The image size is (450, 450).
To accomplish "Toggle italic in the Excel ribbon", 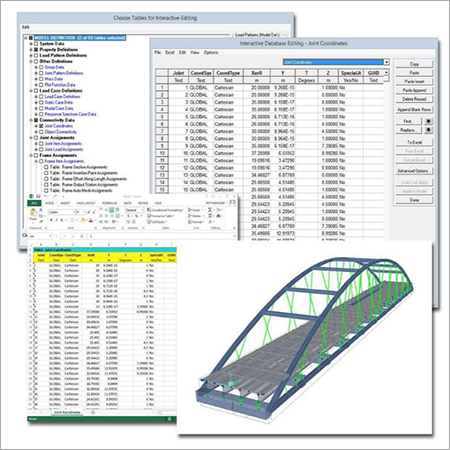I will (x=57, y=220).
